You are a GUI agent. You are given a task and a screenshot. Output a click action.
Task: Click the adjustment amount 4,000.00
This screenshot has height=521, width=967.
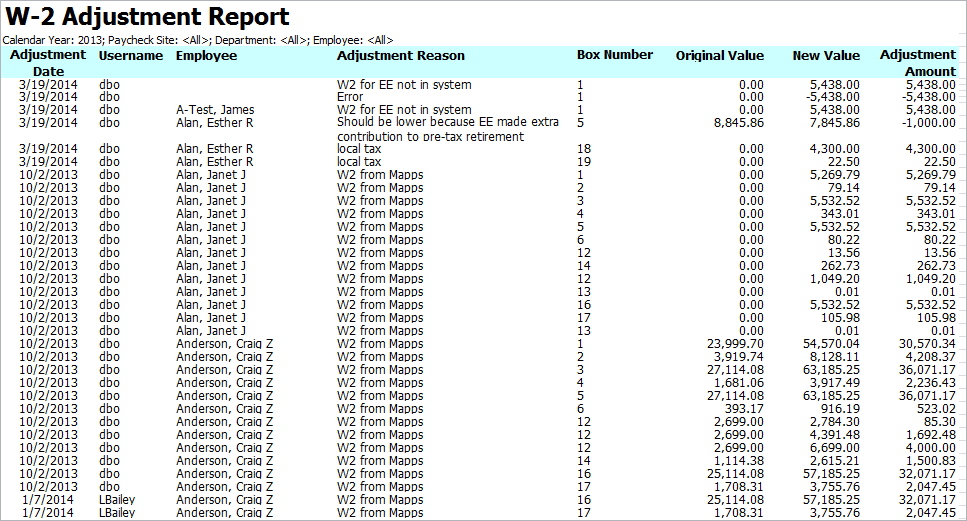931,448
